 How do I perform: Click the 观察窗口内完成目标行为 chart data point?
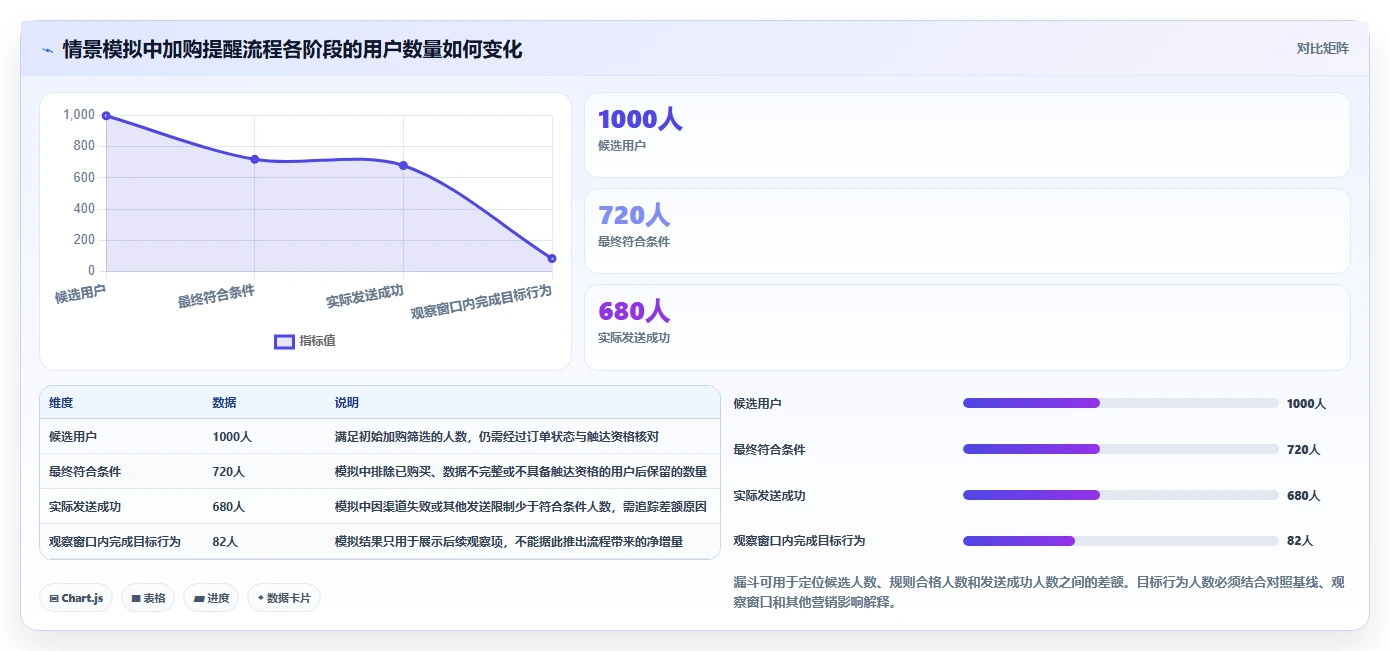pos(552,258)
